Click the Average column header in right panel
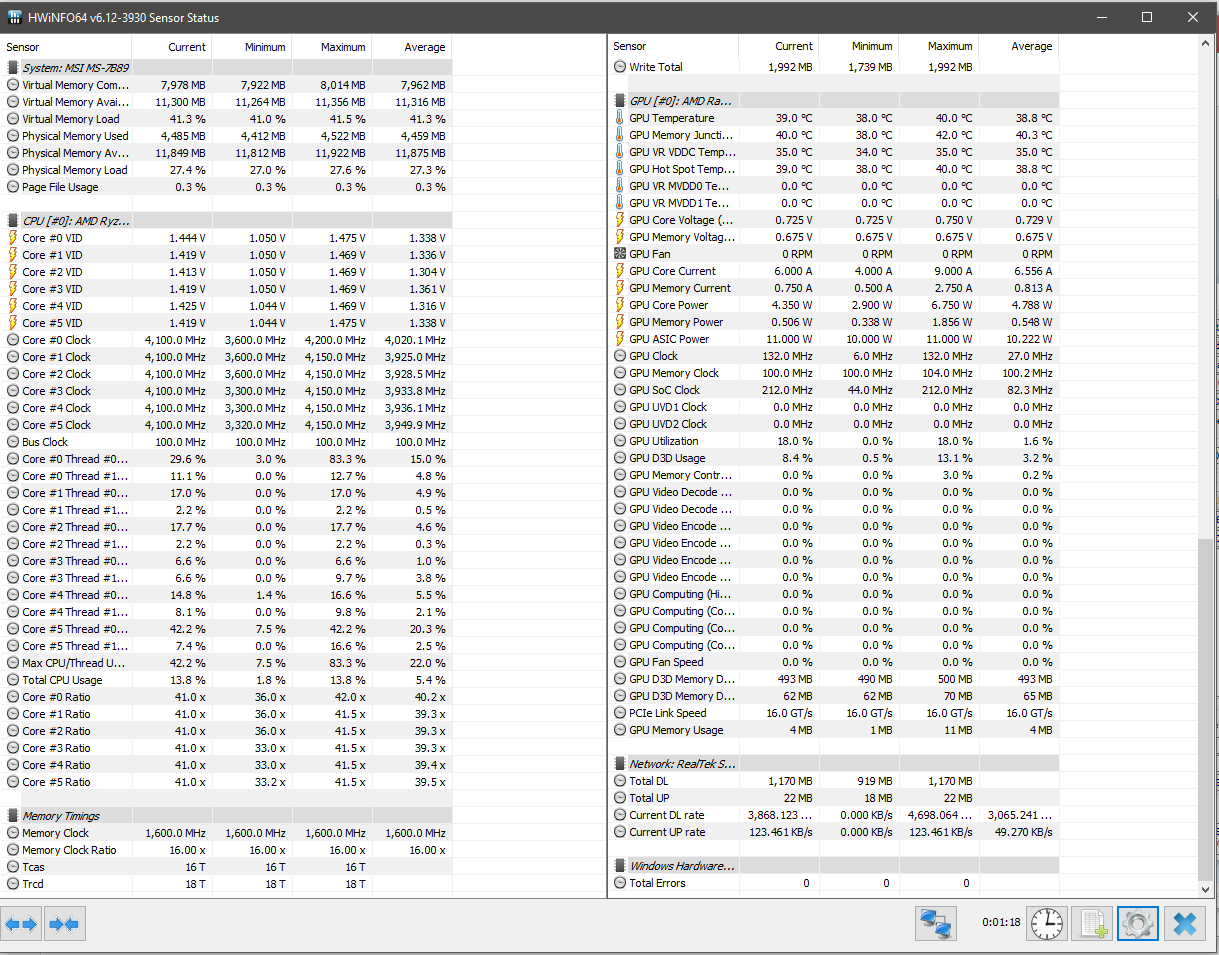The image size is (1219, 955). (1030, 46)
